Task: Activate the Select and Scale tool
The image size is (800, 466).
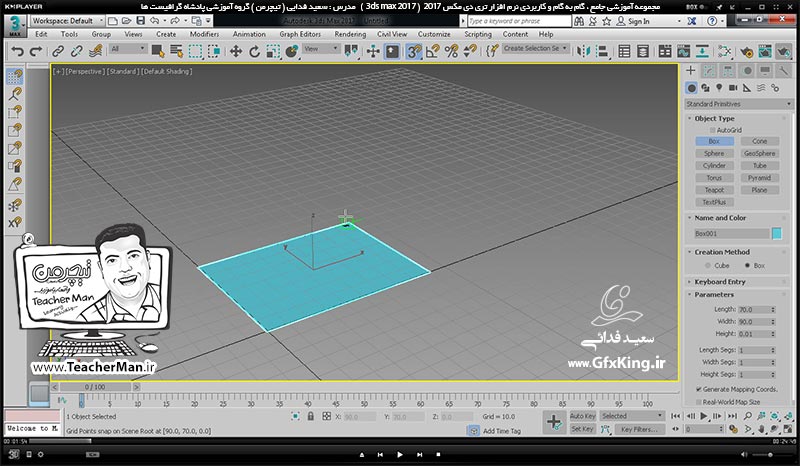Action: tap(273, 51)
